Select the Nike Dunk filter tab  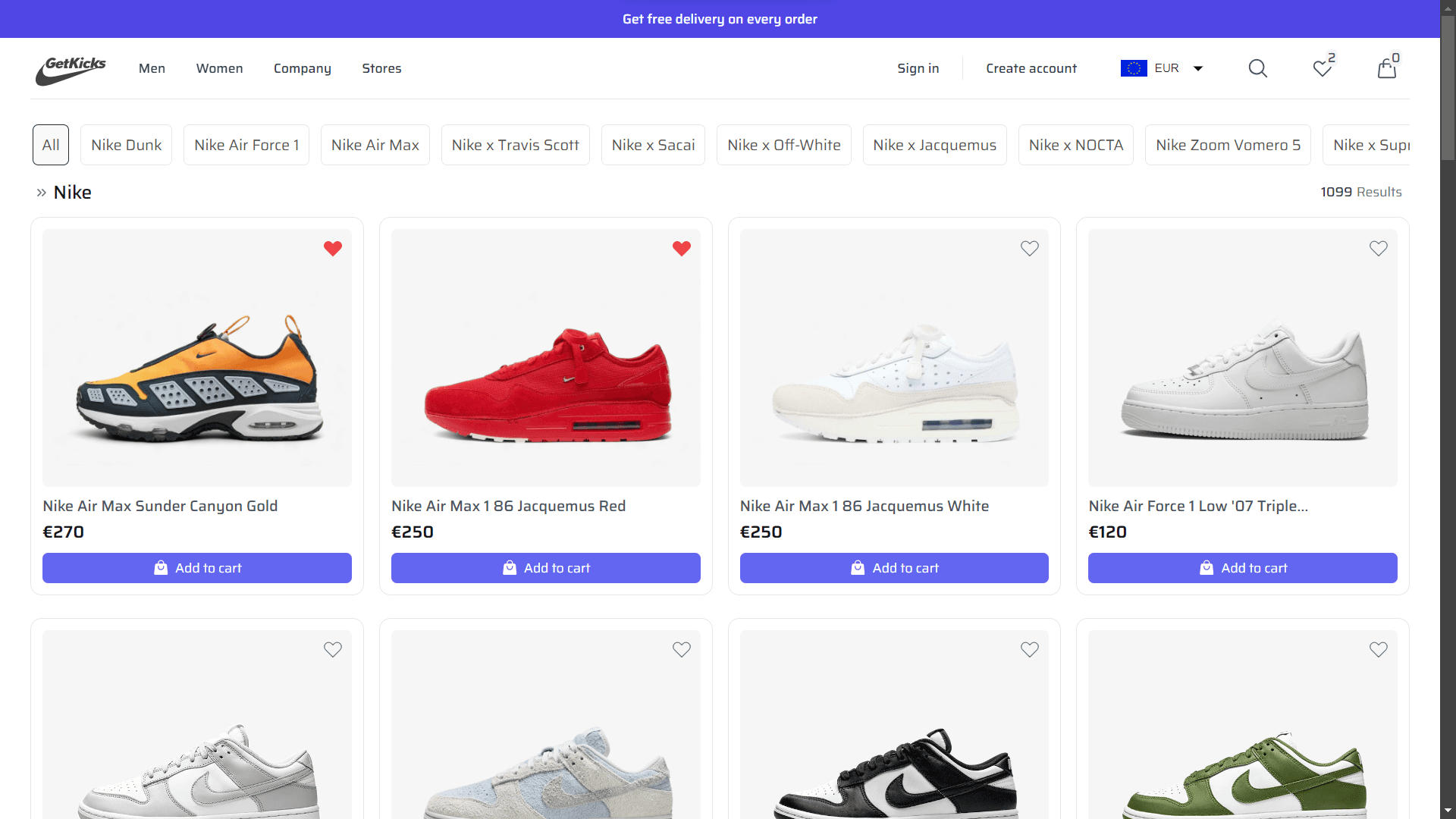point(127,145)
